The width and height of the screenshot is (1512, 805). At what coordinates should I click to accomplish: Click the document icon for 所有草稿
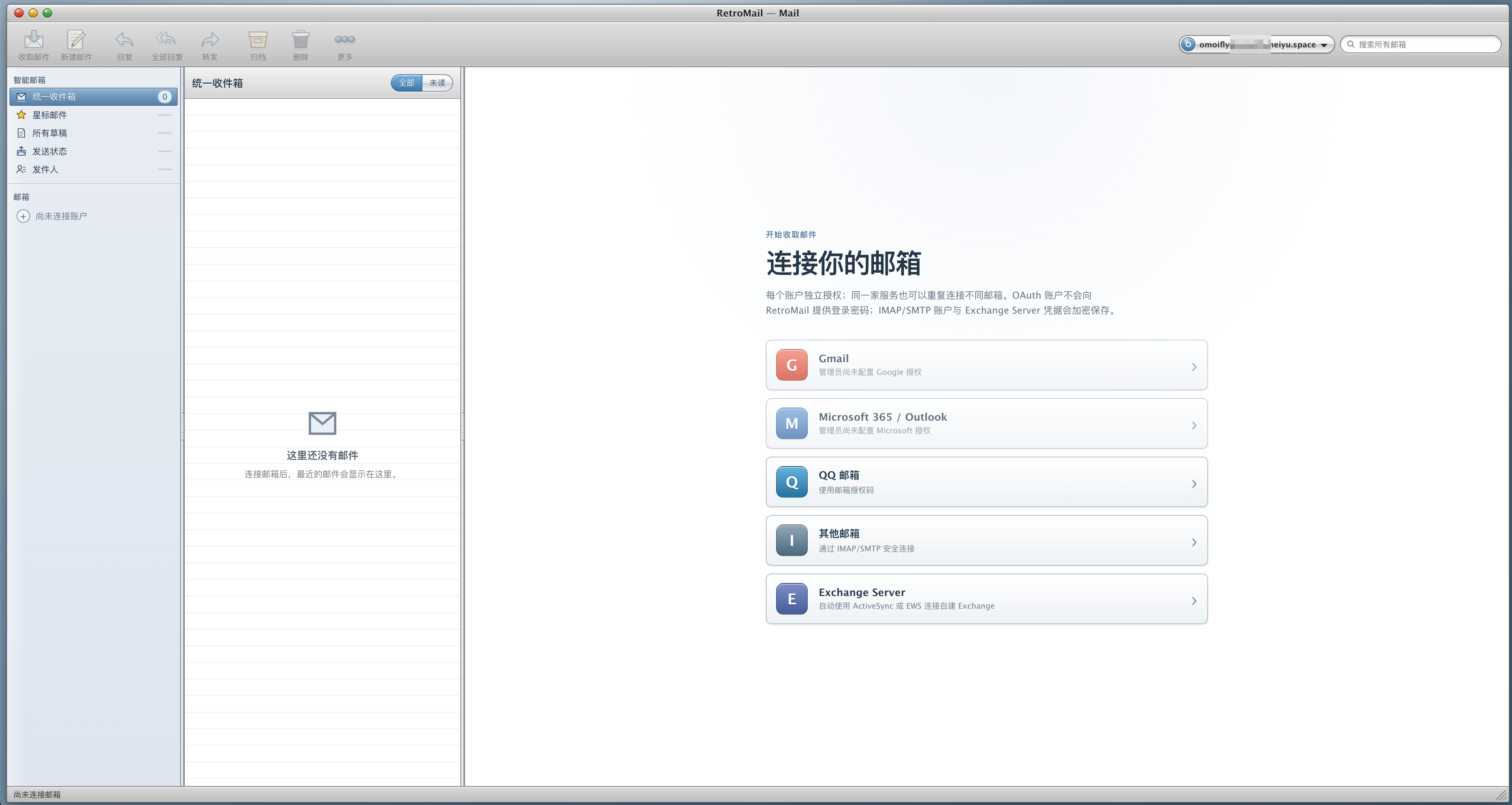coord(21,133)
